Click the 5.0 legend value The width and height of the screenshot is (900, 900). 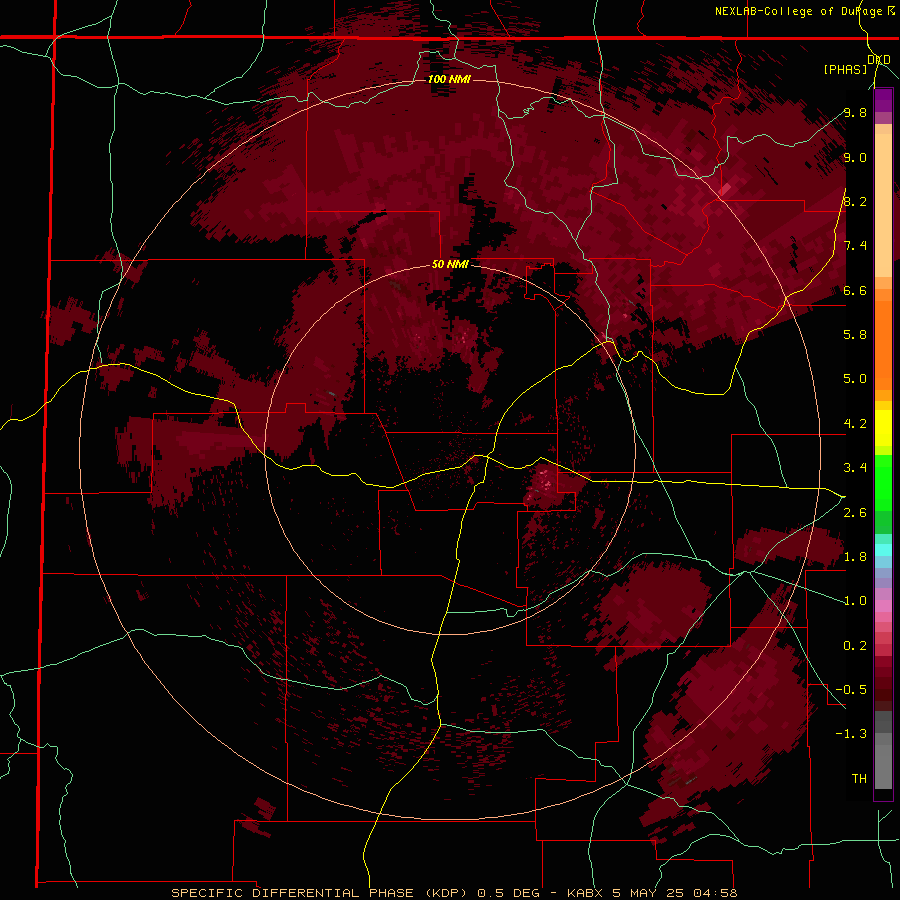855,379
